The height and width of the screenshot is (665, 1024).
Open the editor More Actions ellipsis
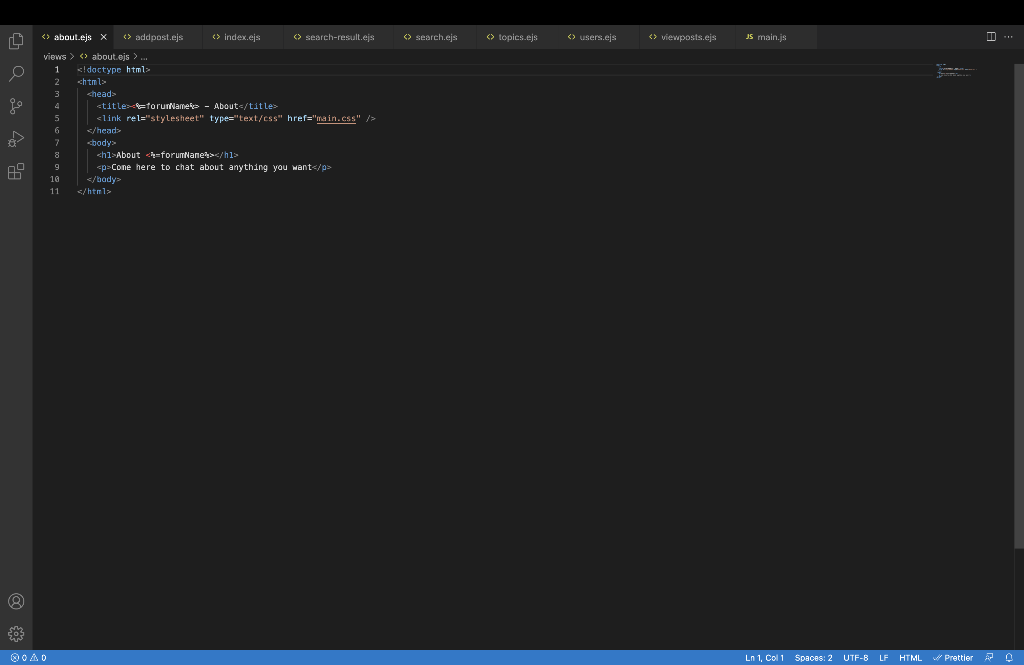1008,37
